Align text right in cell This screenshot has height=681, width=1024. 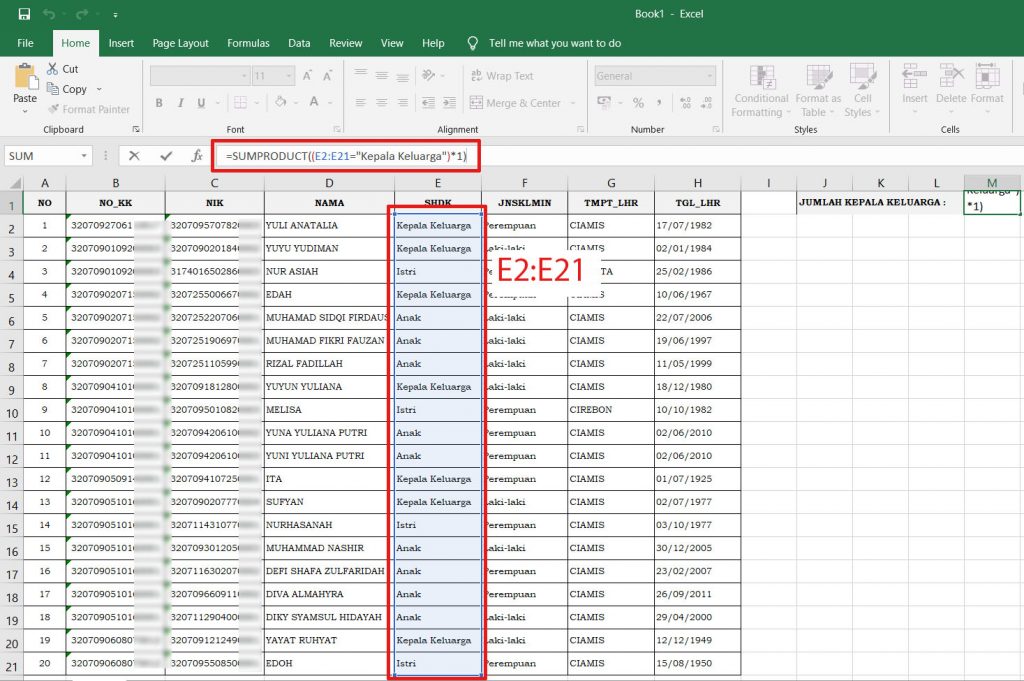tap(403, 103)
